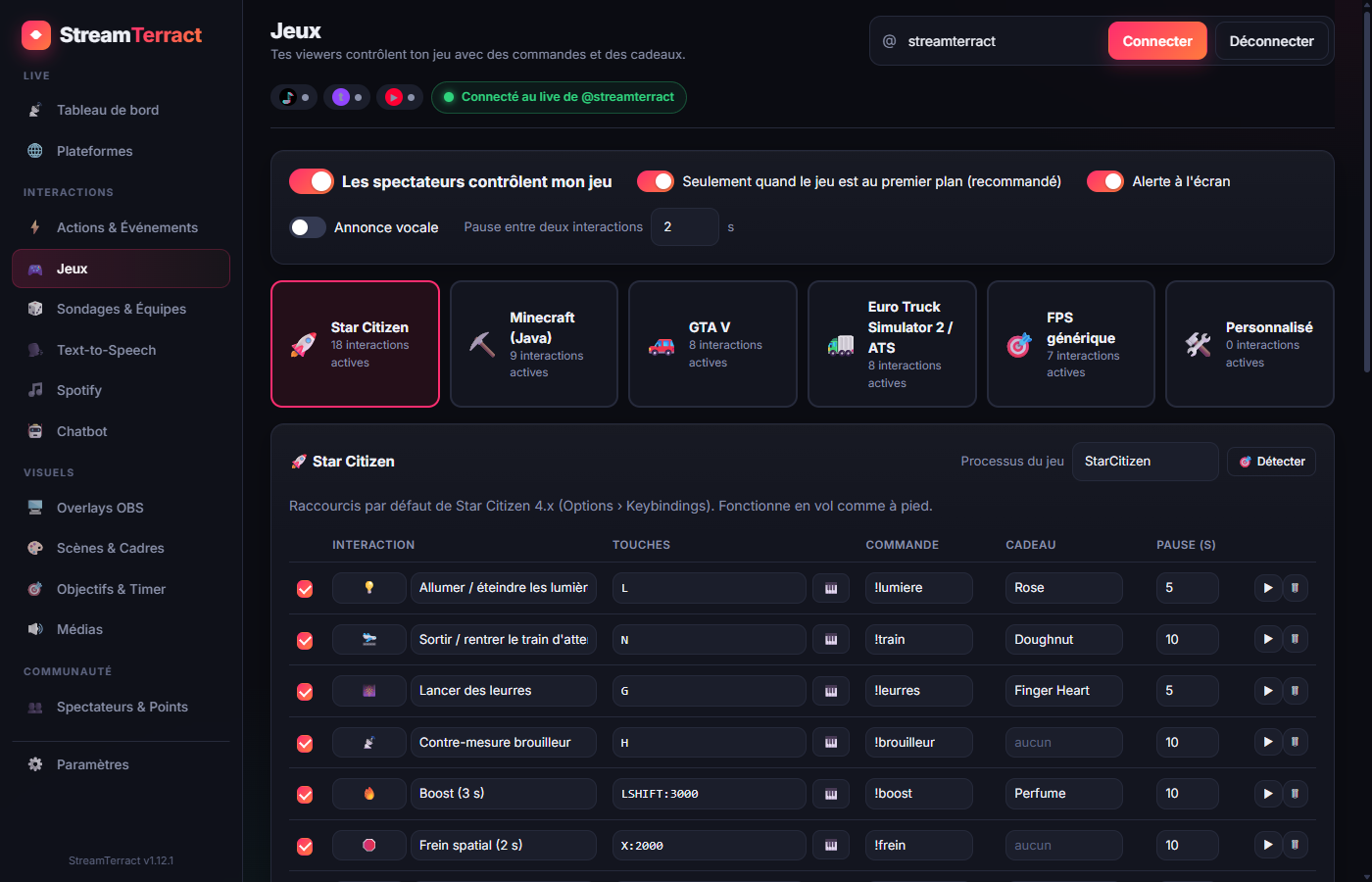Screen dimensions: 1372x882
Task: Select the Euro Truck Simulator 2 / ATS card
Action: (892, 344)
